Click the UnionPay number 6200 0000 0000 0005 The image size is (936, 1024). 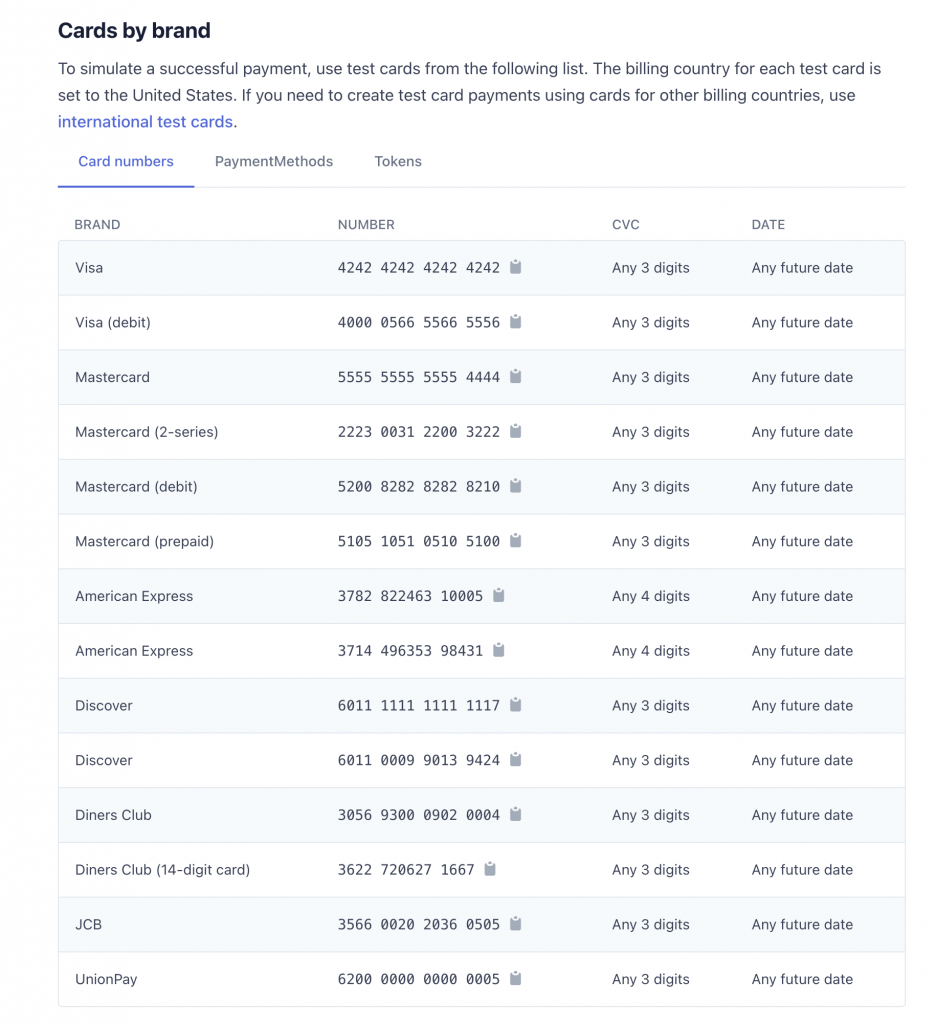click(419, 979)
